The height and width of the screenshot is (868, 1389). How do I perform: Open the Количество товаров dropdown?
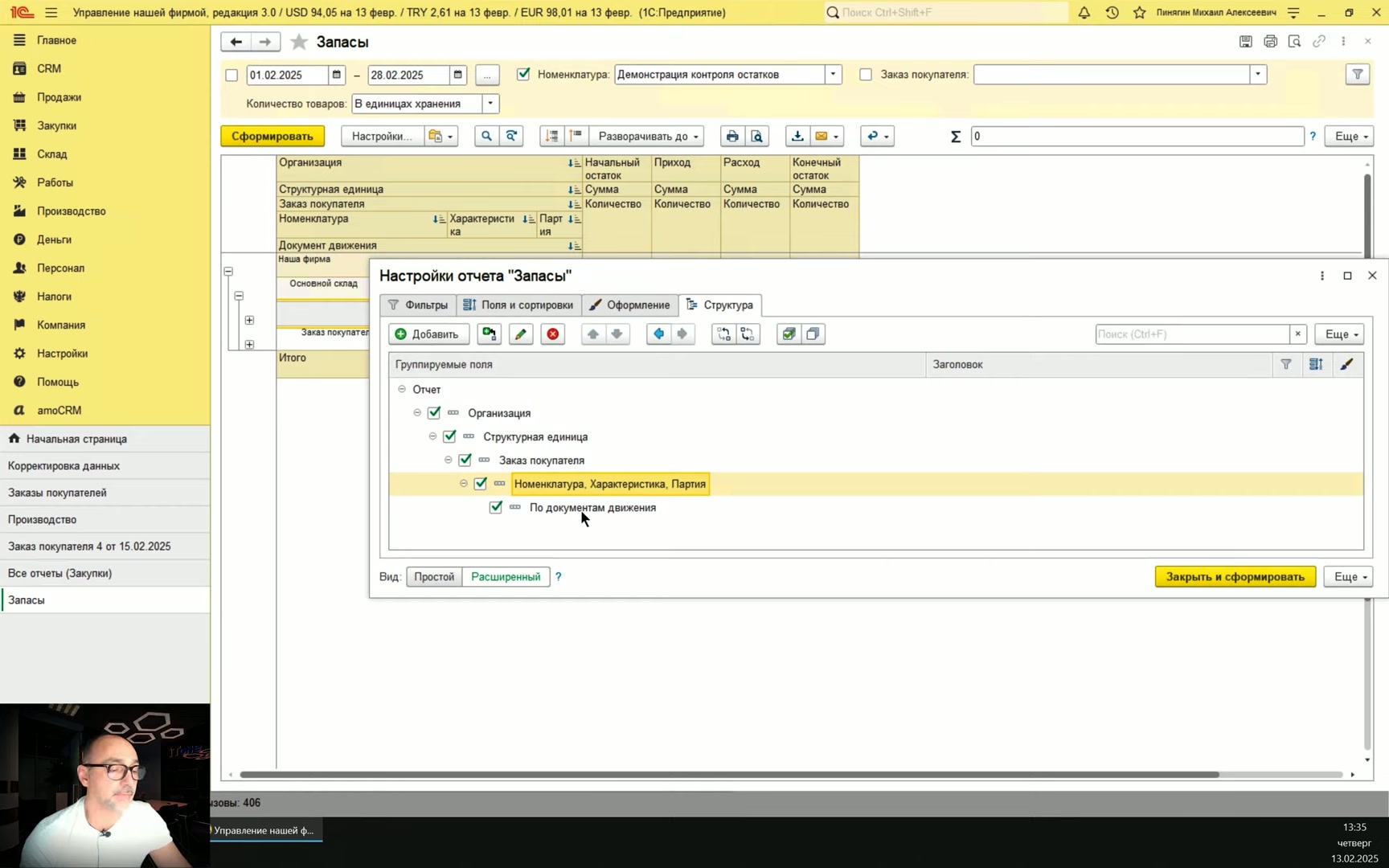[490, 104]
